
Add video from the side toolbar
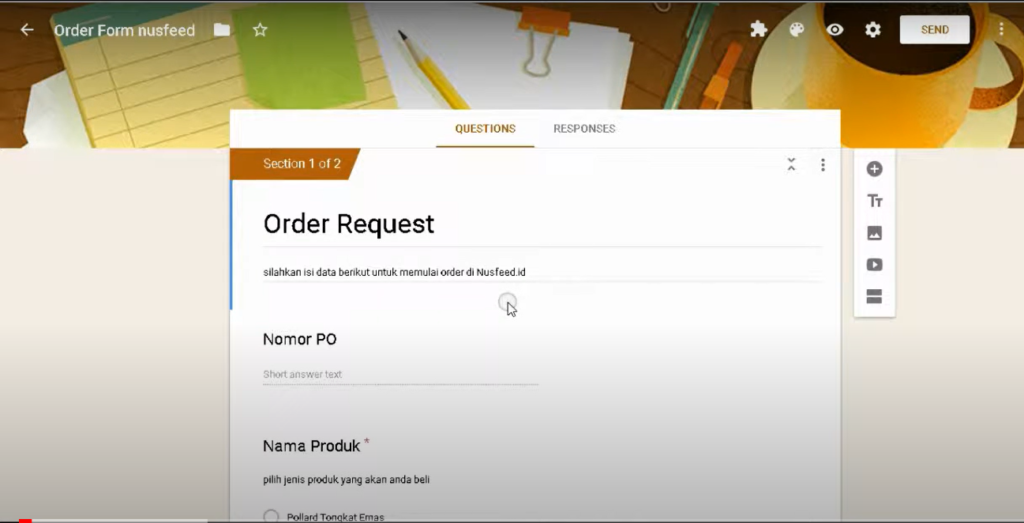[x=874, y=265]
